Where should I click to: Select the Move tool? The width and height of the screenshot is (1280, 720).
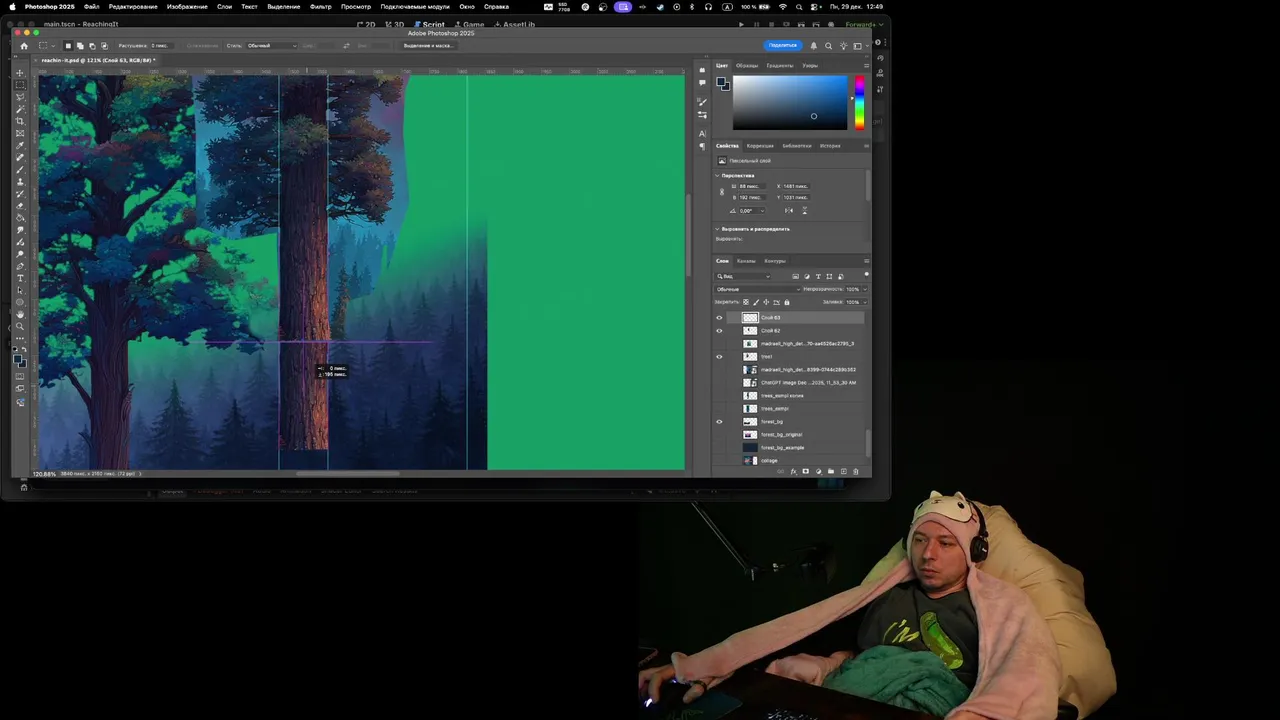tap(20, 73)
